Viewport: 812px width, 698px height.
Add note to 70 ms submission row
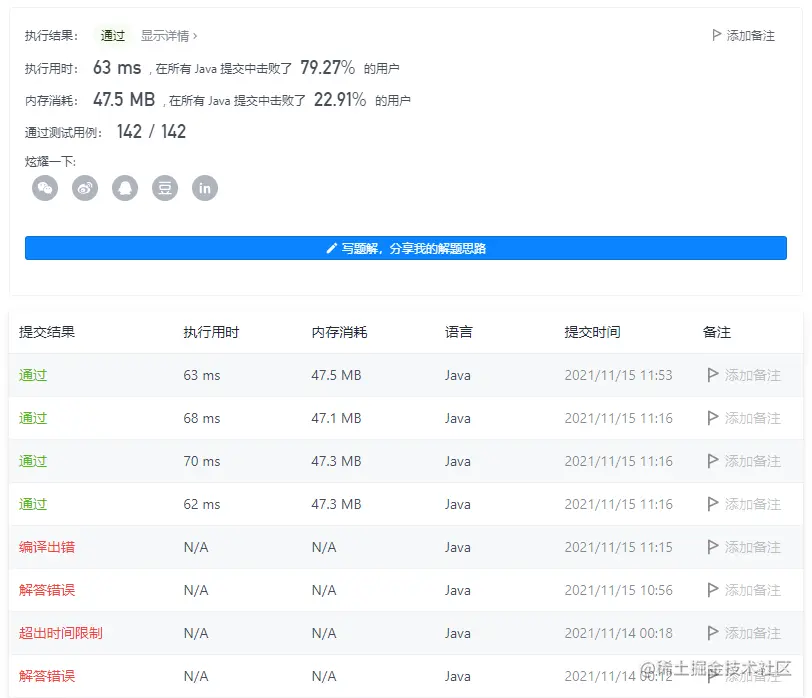point(744,461)
